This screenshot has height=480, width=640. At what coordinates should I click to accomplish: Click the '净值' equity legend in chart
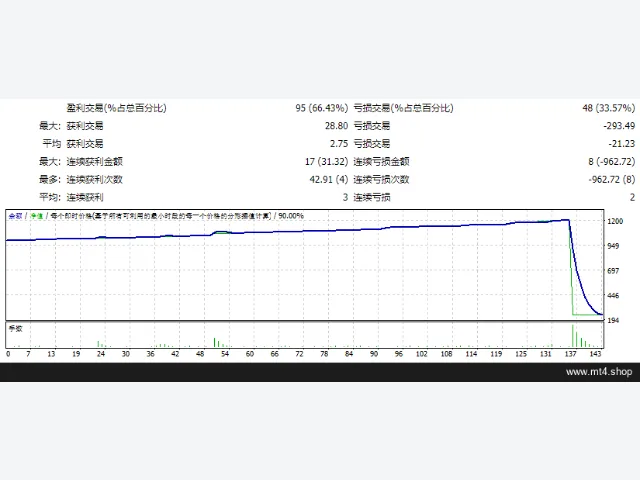(x=36, y=216)
